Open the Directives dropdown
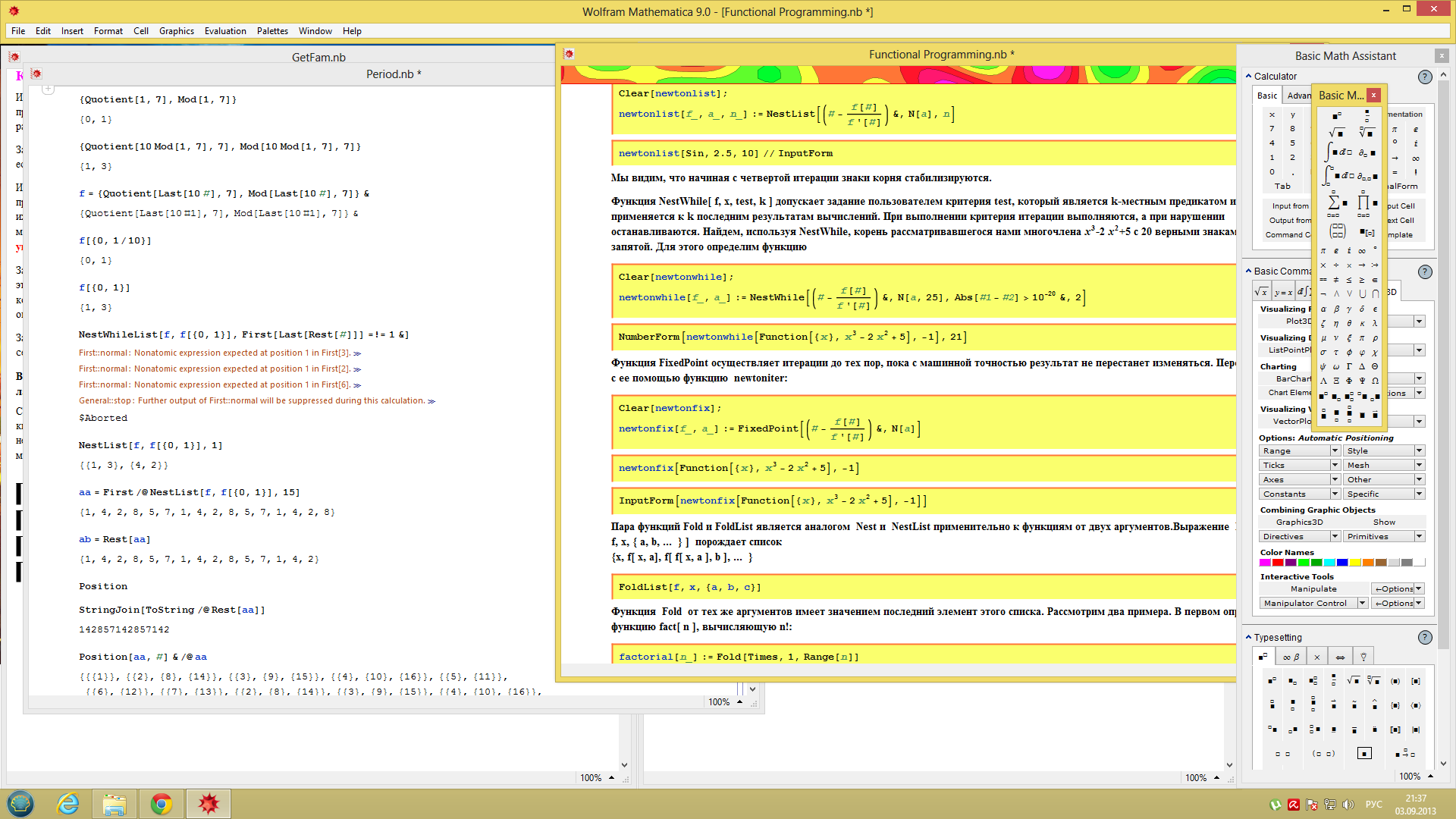 click(1300, 536)
